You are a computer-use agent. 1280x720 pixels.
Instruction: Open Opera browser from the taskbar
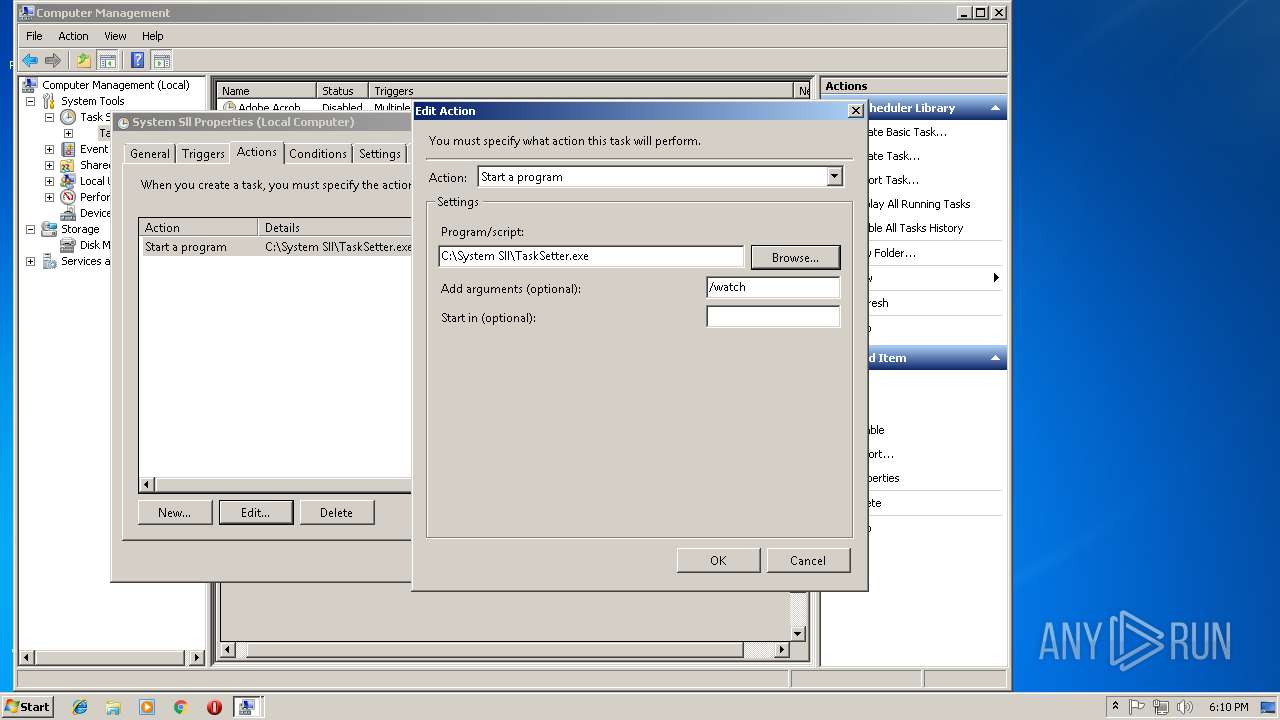pyautogui.click(x=214, y=707)
